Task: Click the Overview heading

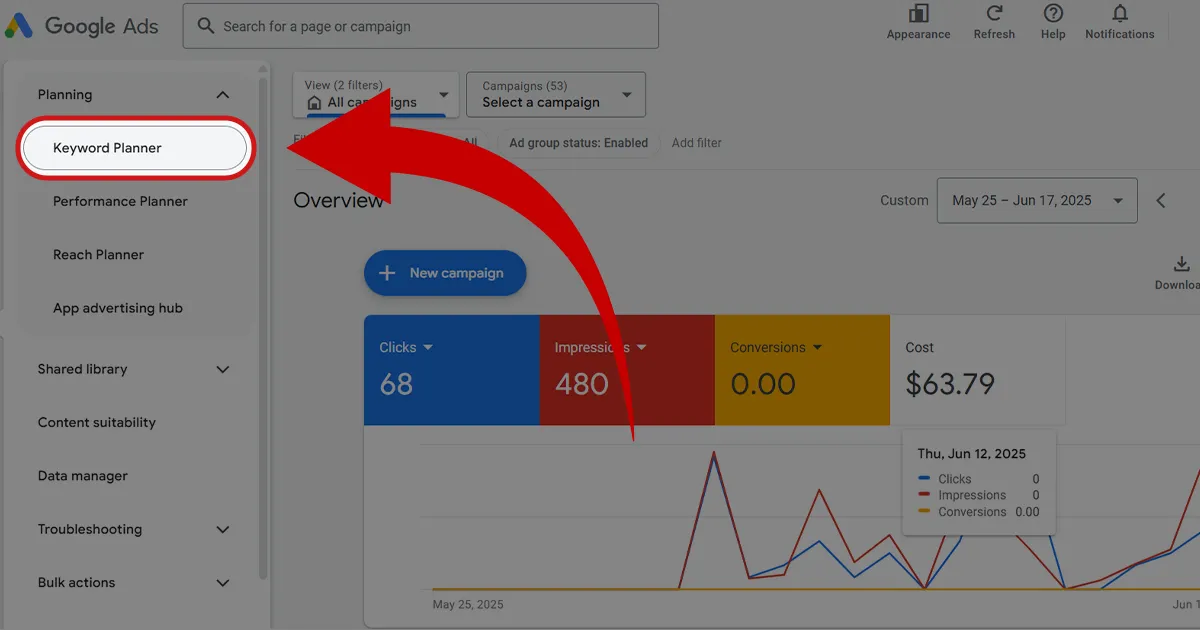Action: [x=338, y=201]
